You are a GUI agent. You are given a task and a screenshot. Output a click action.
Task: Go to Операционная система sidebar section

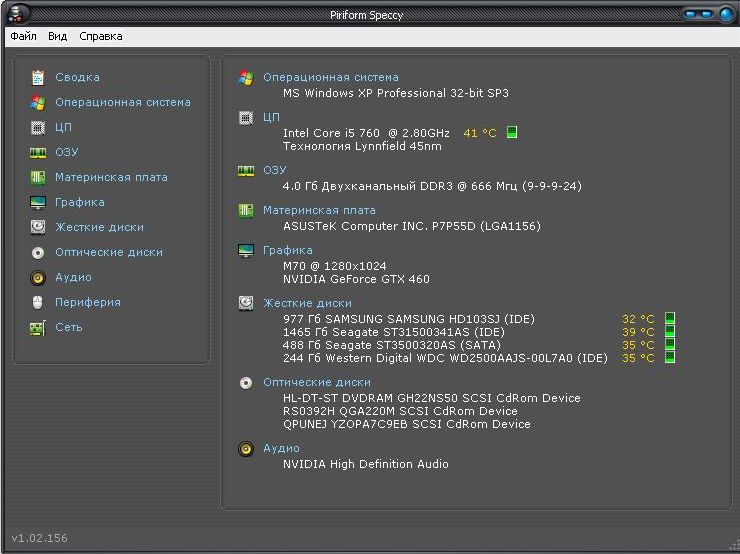pyautogui.click(x=123, y=102)
